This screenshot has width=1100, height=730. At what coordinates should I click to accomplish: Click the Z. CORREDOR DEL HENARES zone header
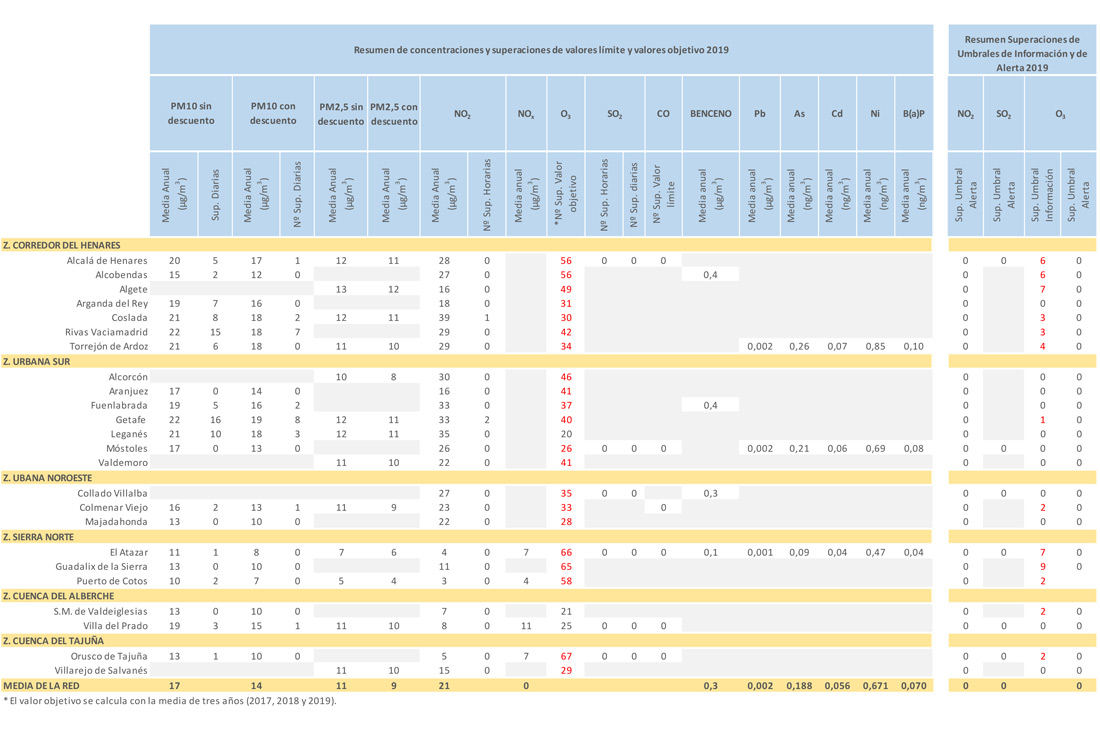coord(62,245)
